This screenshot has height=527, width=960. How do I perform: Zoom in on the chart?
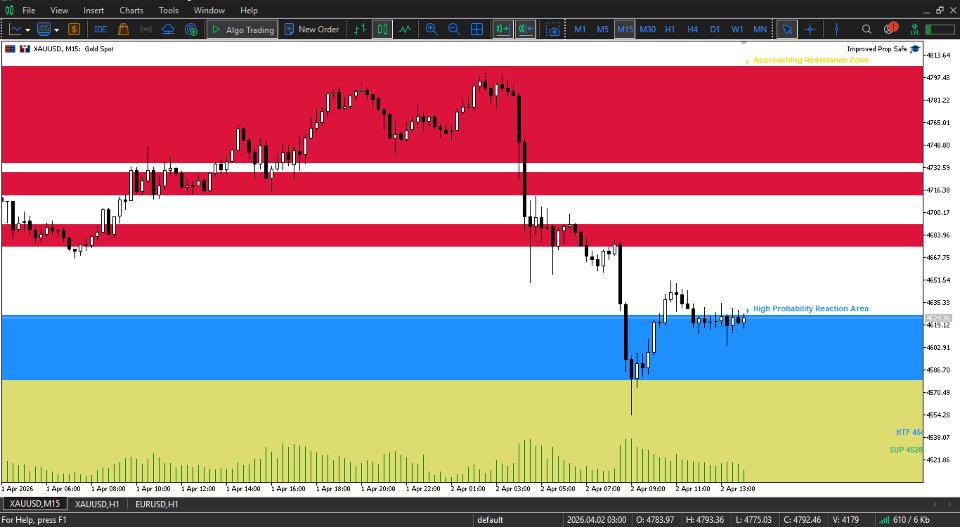coord(432,29)
